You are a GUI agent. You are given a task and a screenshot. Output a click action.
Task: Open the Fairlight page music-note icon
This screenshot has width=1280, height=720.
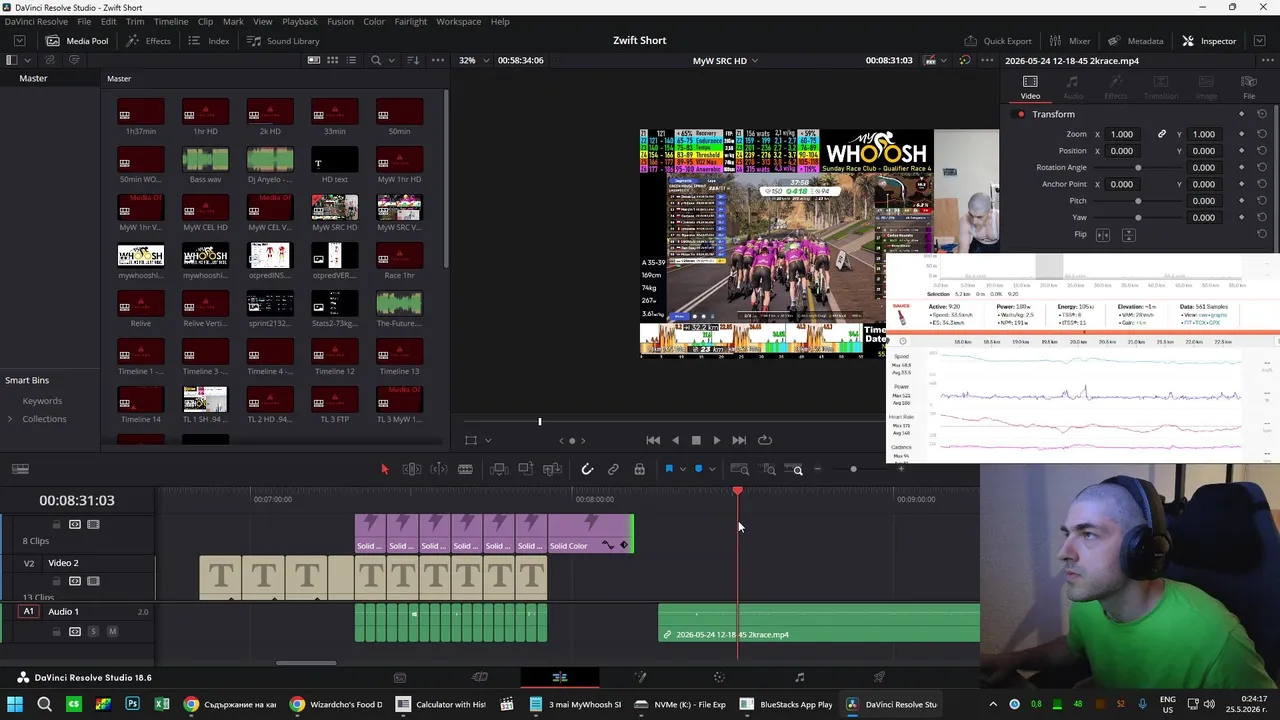[799, 677]
